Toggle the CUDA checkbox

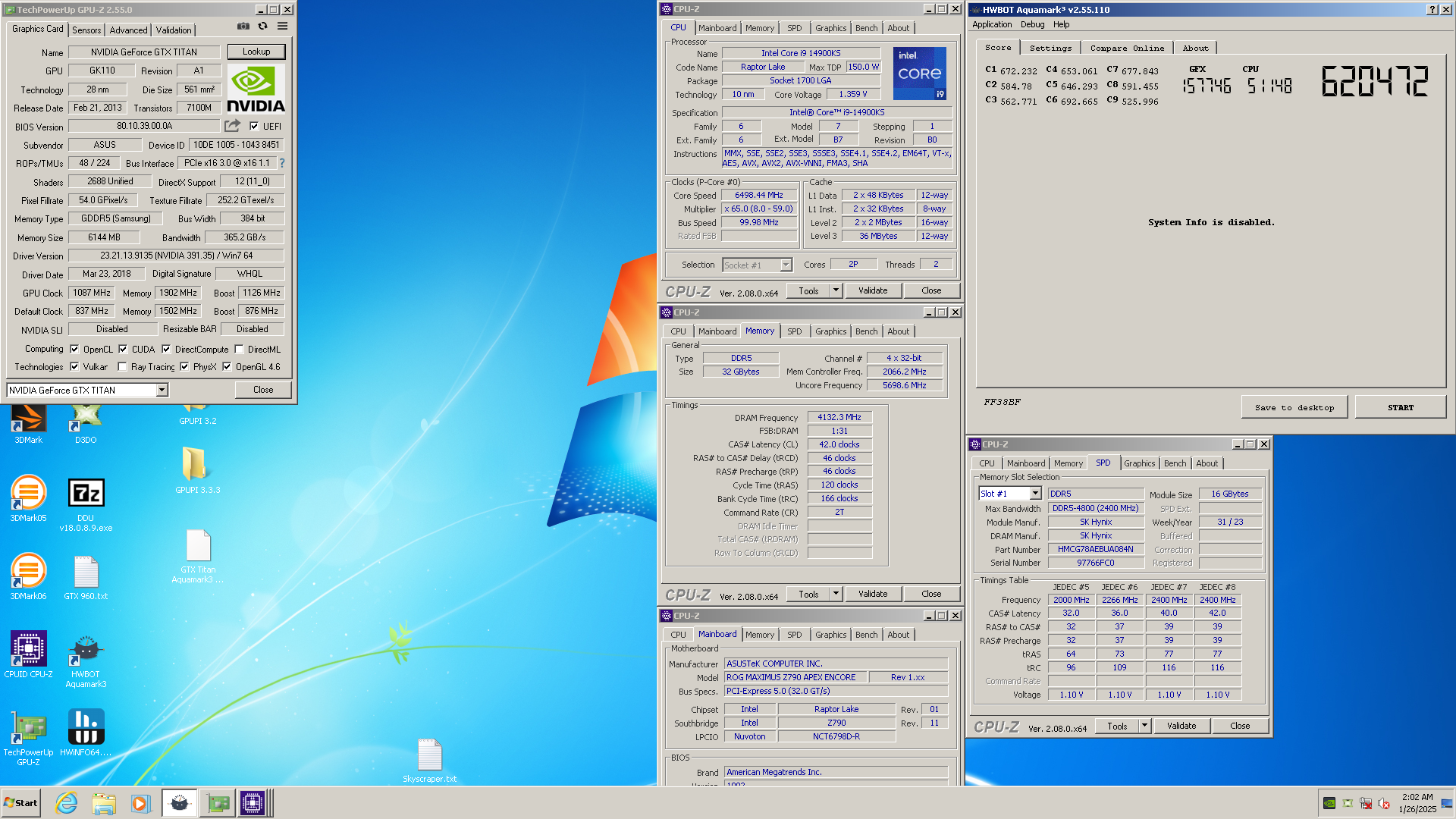click(123, 350)
